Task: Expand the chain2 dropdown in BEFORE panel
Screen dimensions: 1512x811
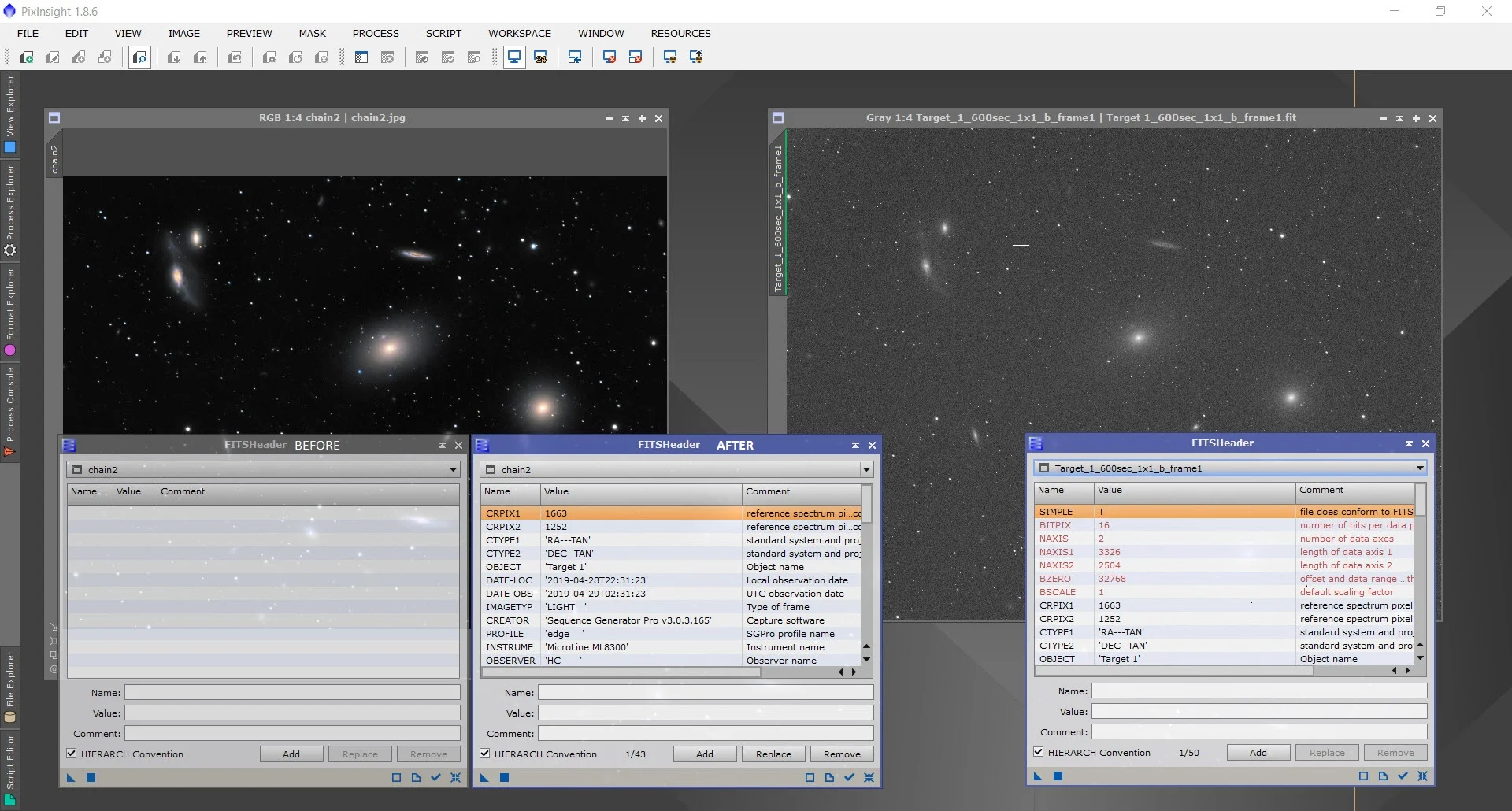Action: tap(453, 470)
